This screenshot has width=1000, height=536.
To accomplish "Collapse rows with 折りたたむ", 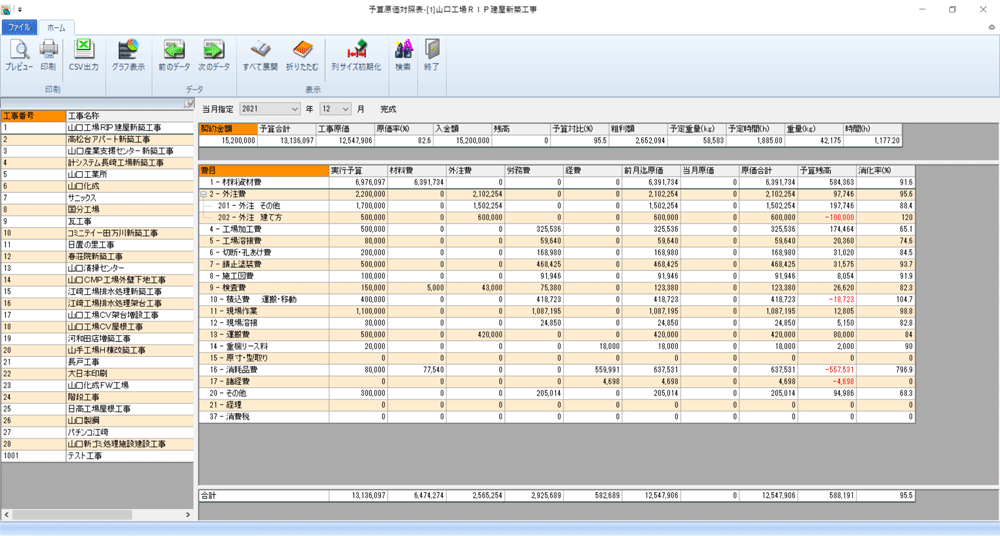I will pos(302,54).
